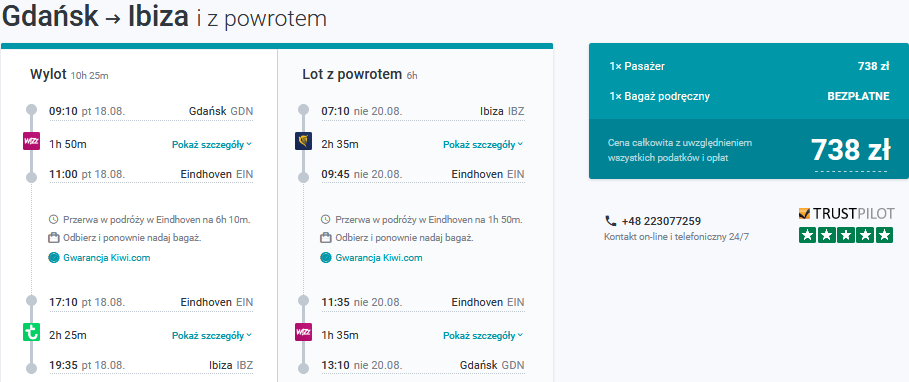Expand Pokaż szczegóły for the 2h 35m flight
This screenshot has width=909, height=382.
point(483,144)
